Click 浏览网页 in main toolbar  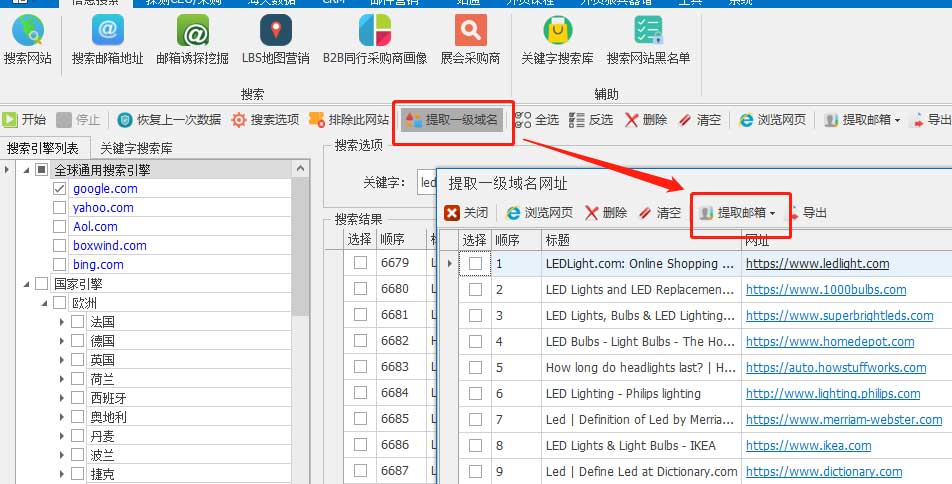(772, 120)
